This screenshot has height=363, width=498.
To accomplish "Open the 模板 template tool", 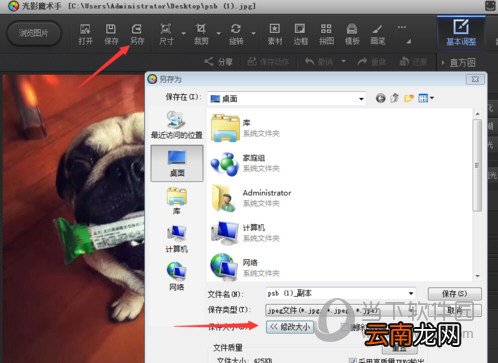I will (352, 34).
